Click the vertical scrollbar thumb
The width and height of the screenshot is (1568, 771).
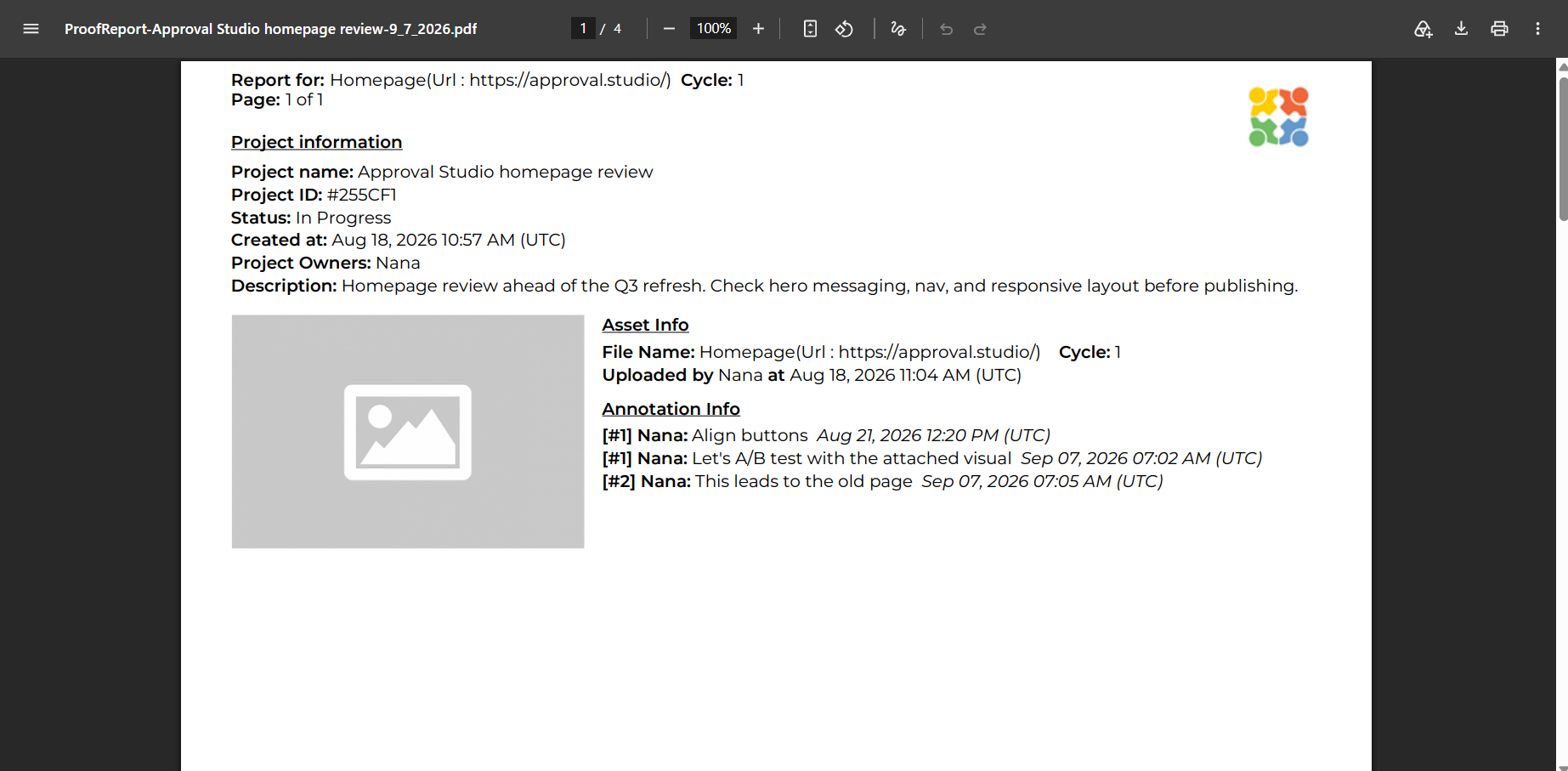(1563, 150)
